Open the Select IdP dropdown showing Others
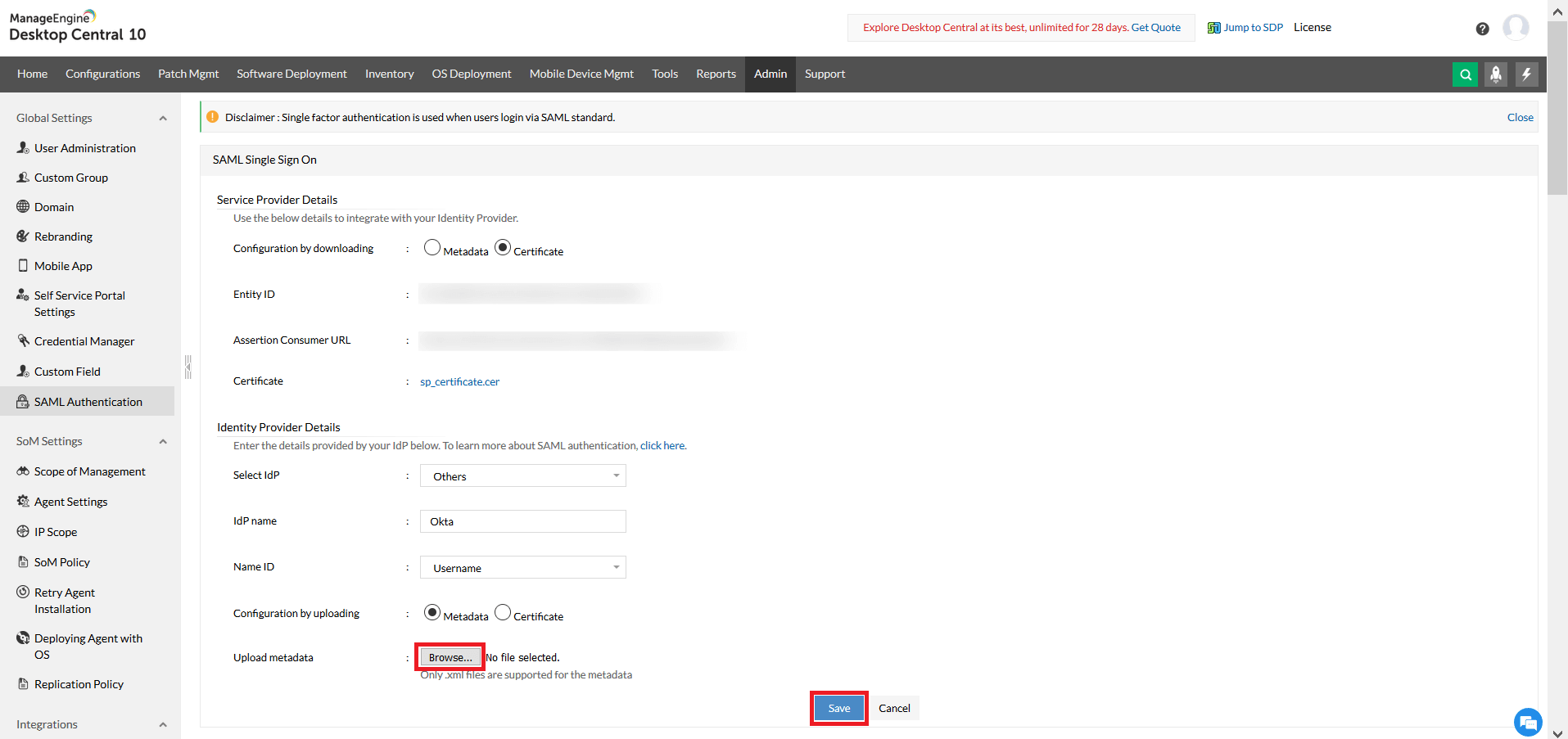Screen dimensions: 1568x739 [522, 475]
